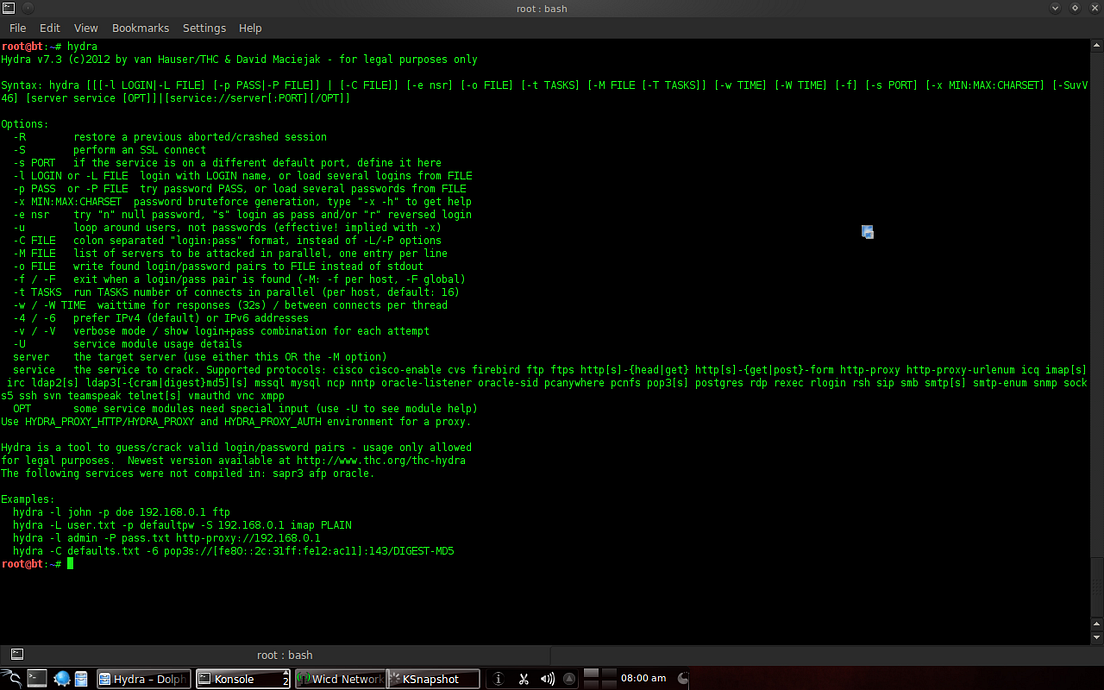
Task: Expand hidden system tray icons with the arrow
Action: click(568, 678)
